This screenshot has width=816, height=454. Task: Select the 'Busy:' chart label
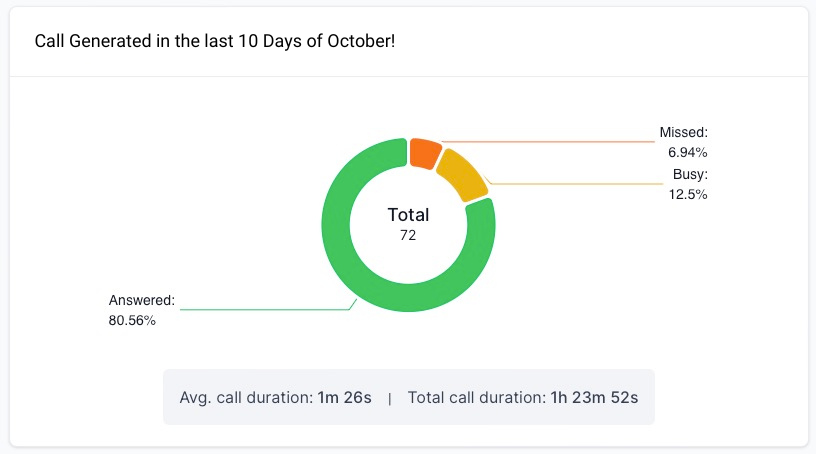(690, 174)
